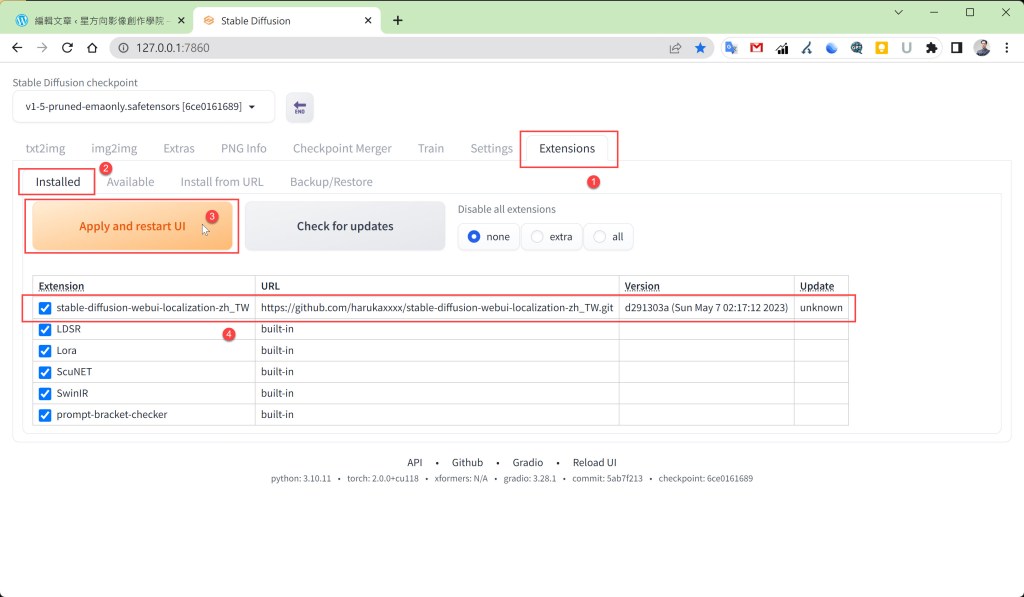Switch to the txt2img tab
The height and width of the screenshot is (597, 1024).
click(x=45, y=148)
